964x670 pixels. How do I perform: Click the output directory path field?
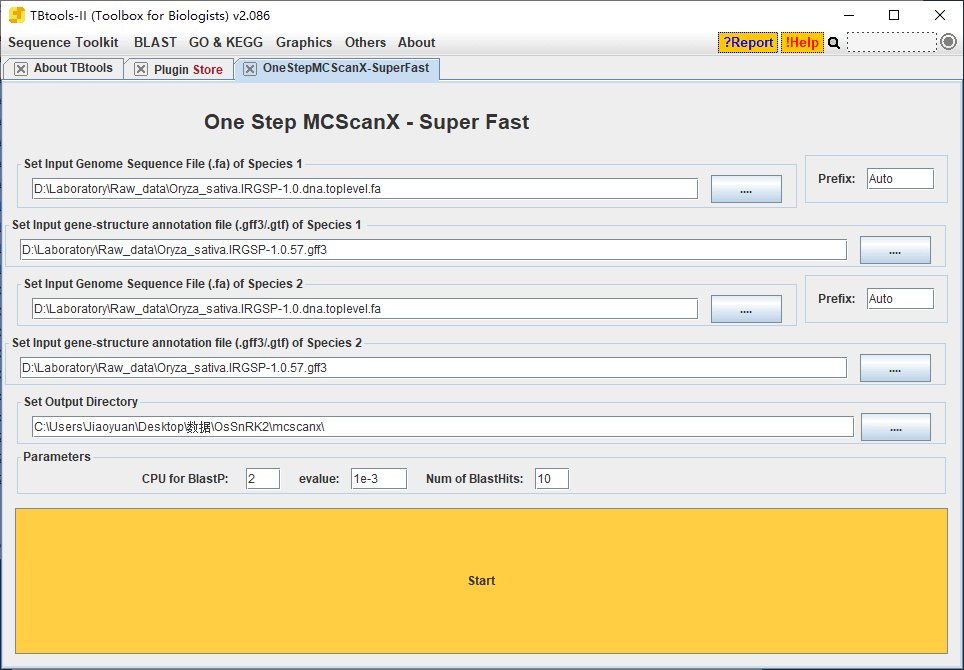(x=443, y=427)
